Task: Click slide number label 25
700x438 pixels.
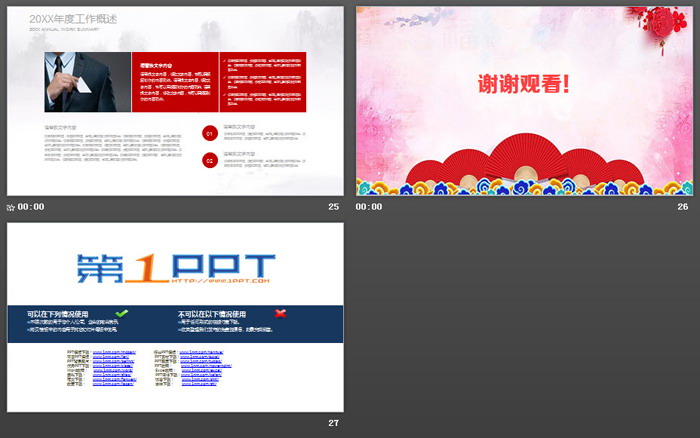Action: click(x=333, y=207)
